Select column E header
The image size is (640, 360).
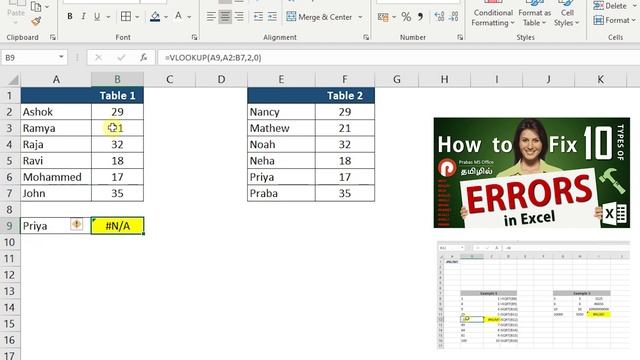(281, 79)
